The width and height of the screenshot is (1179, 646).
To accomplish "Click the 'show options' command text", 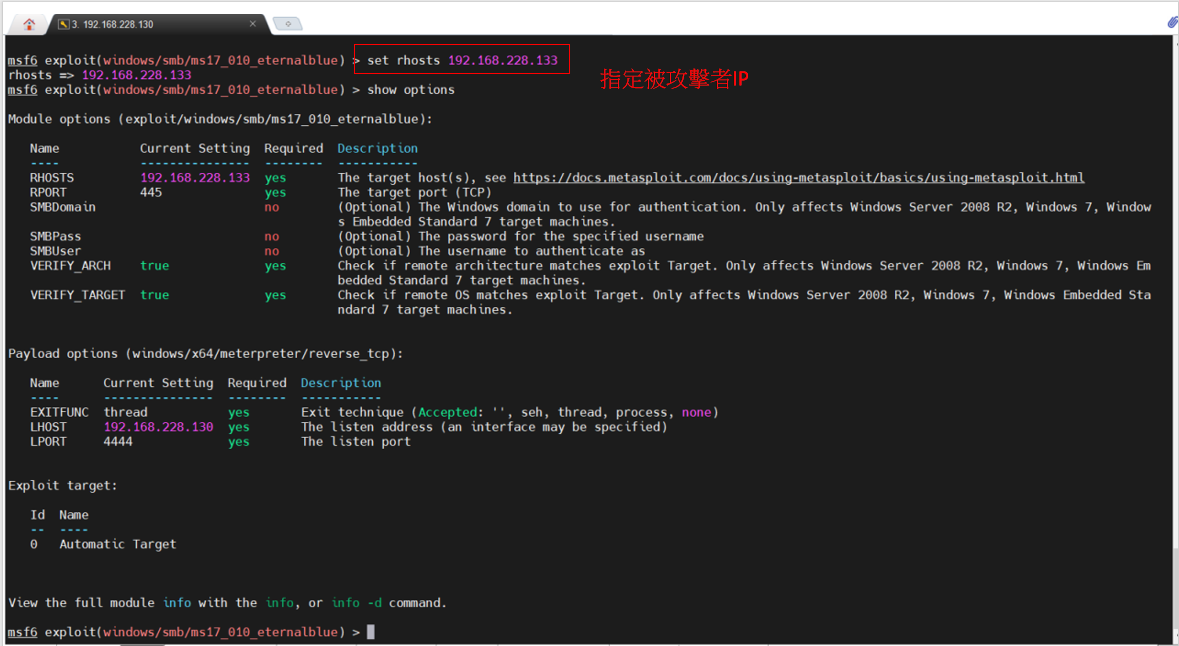I will (x=411, y=89).
